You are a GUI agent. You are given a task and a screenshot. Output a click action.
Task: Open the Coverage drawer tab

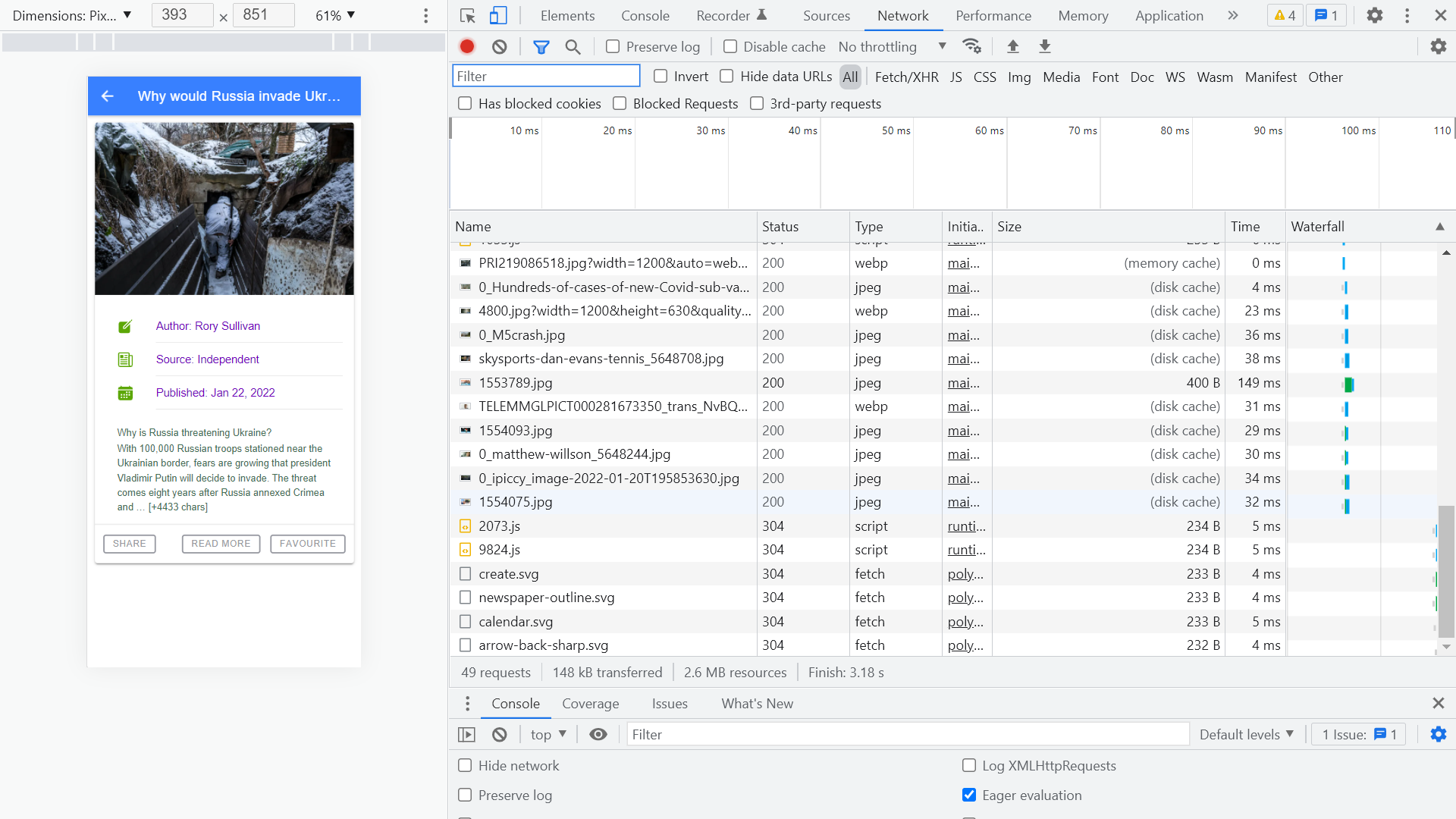point(590,703)
